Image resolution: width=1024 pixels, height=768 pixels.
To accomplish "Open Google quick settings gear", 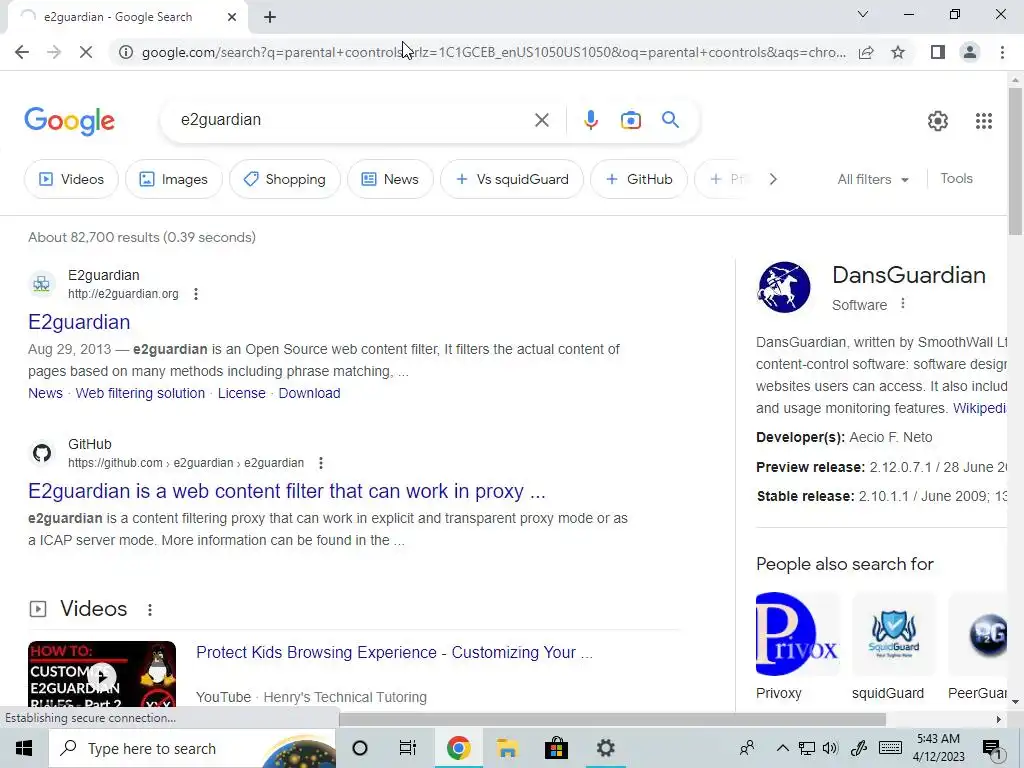I will (938, 121).
